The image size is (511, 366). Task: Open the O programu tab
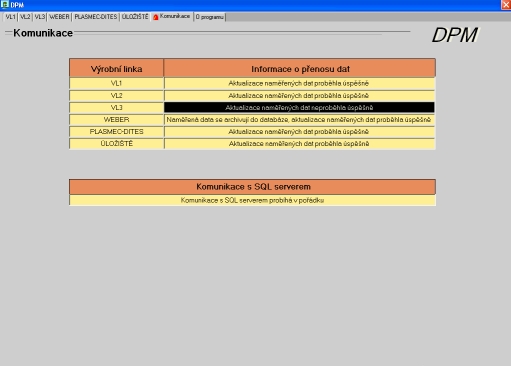(209, 17)
